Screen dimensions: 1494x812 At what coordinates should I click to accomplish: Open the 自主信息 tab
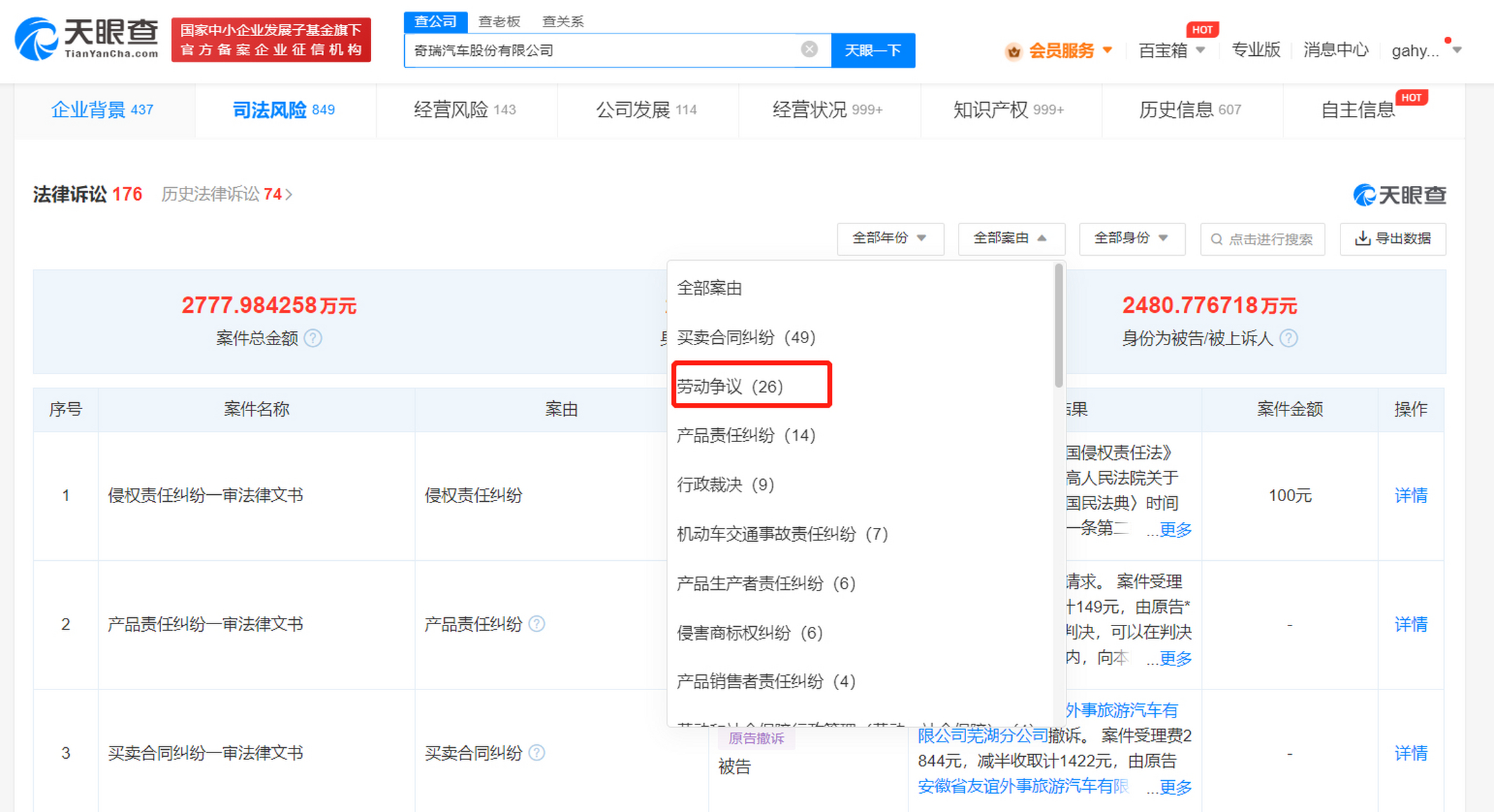tap(1373, 110)
